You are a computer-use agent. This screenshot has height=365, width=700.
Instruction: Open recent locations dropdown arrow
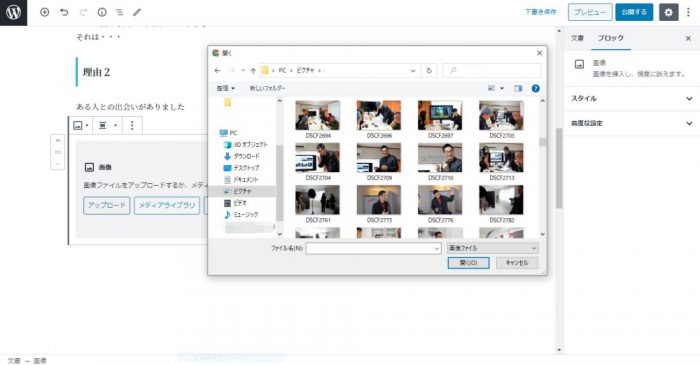pos(243,71)
